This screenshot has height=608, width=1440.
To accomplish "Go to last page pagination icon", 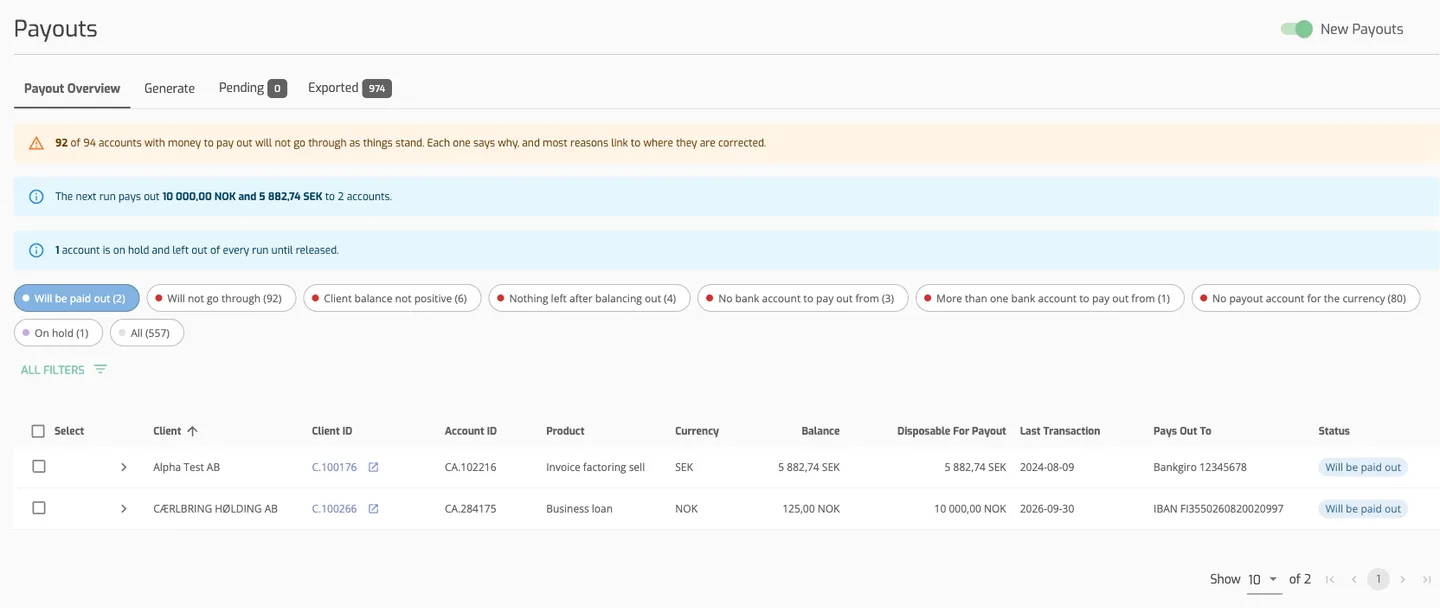I will click(1427, 579).
